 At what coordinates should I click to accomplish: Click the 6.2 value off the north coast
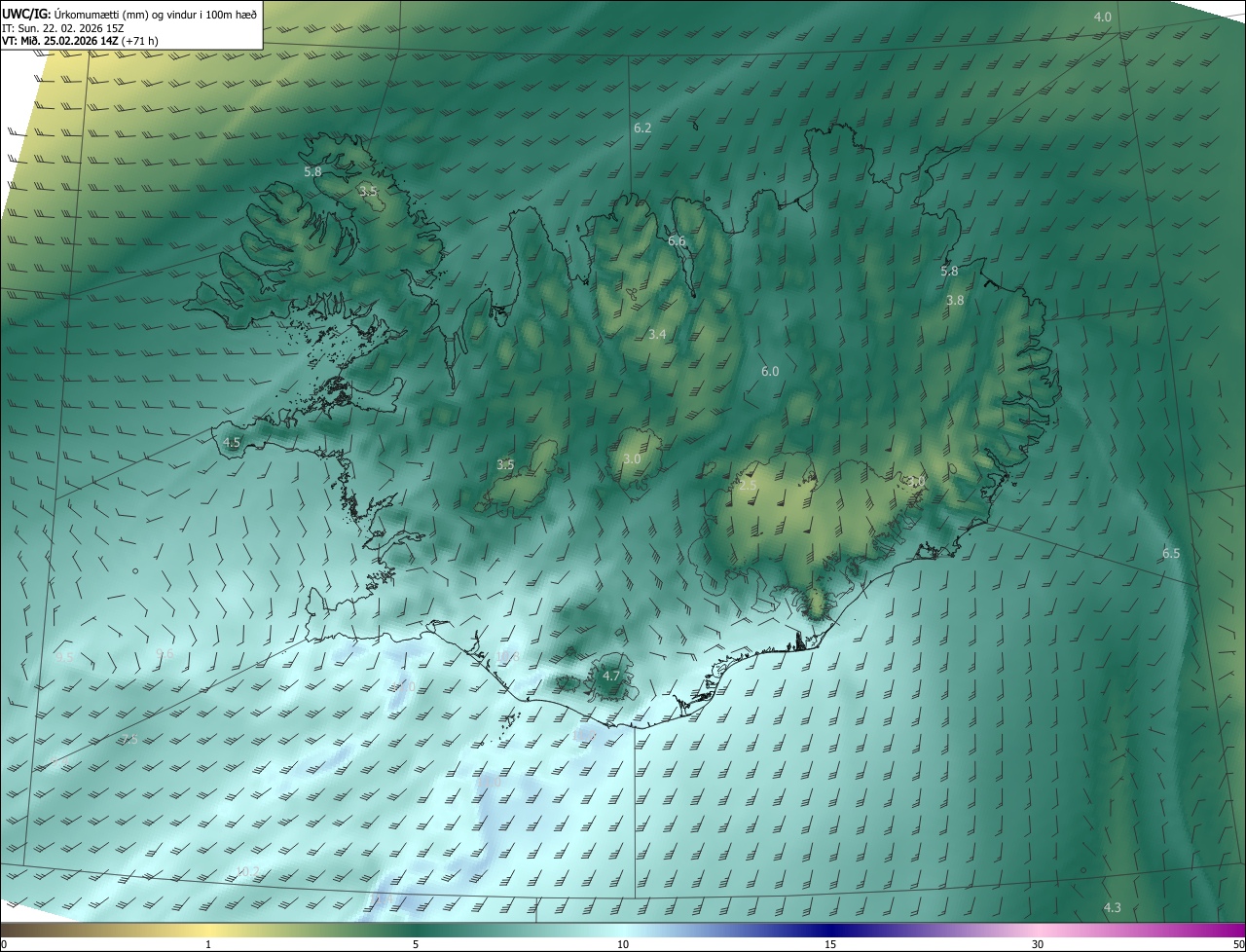click(642, 128)
